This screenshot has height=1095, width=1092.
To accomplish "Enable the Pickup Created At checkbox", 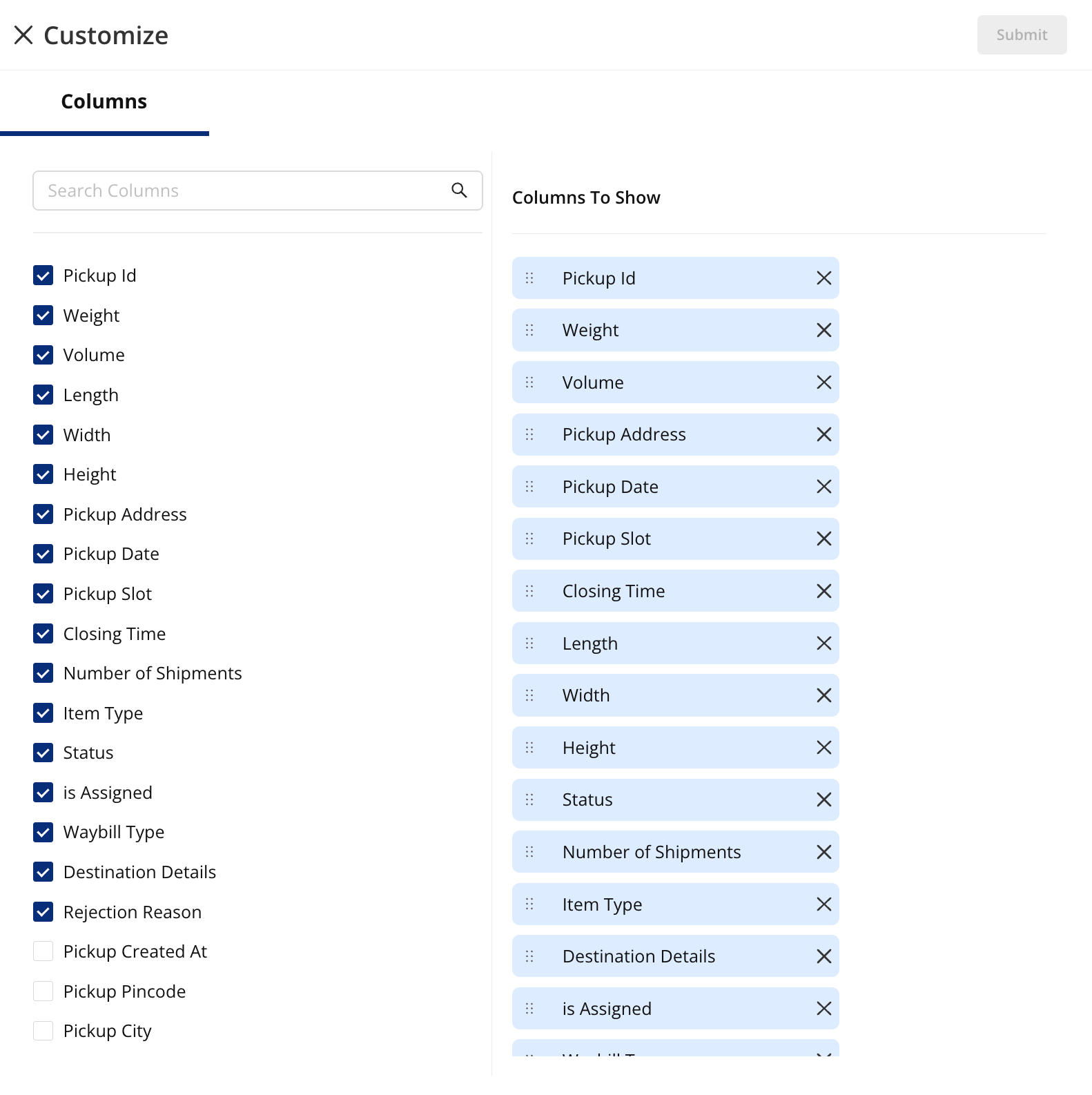I will pyautogui.click(x=43, y=951).
